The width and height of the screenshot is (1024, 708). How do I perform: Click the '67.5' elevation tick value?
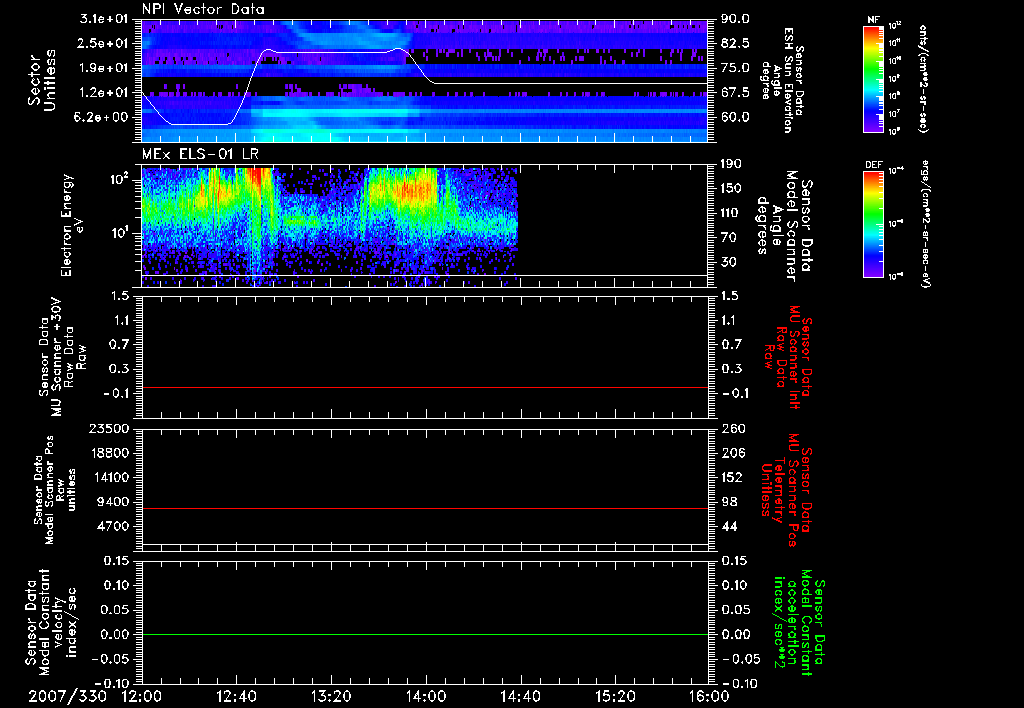click(x=735, y=93)
